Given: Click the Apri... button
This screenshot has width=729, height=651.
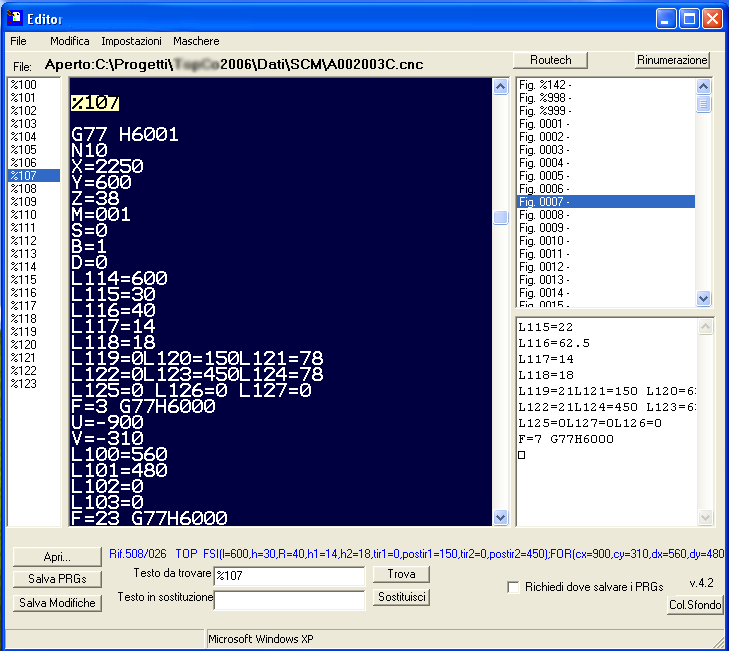Looking at the screenshot, I should point(57,557).
